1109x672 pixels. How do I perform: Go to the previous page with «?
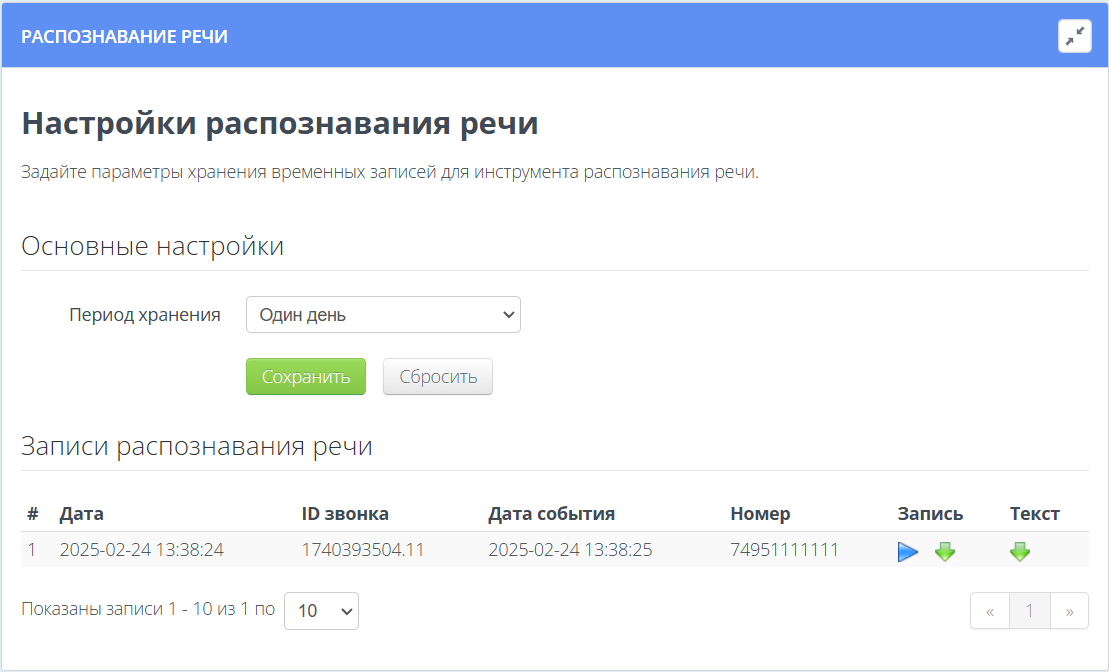(x=987, y=610)
